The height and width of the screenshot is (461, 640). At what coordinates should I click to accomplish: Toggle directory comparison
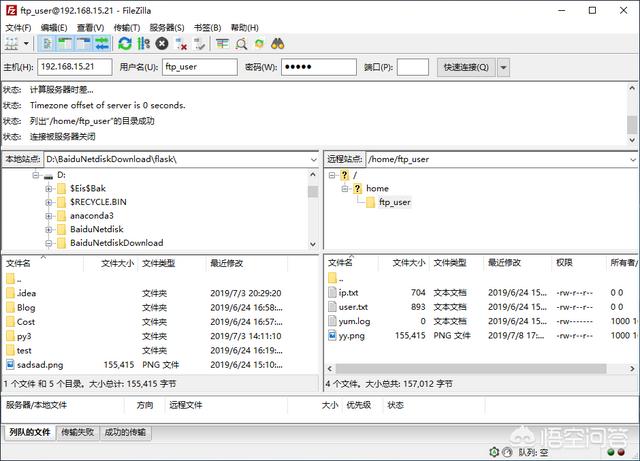tap(241, 43)
